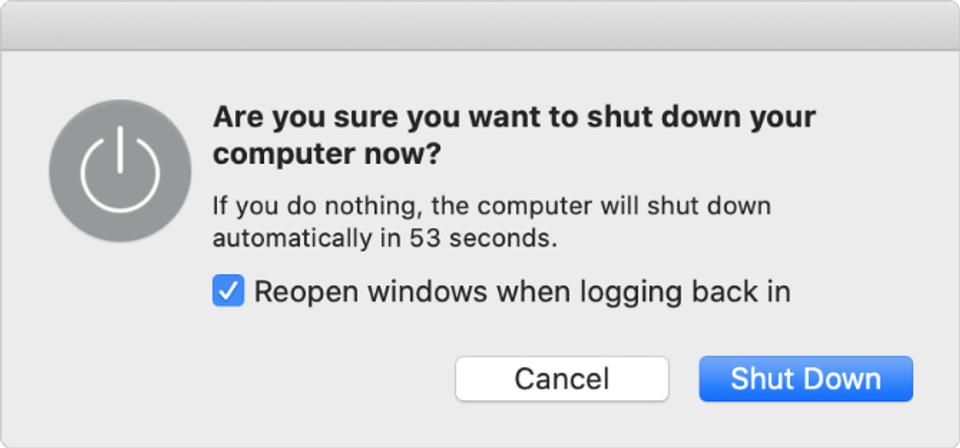The height and width of the screenshot is (448, 960).
Task: Click the gray power icon
Action: [120, 171]
